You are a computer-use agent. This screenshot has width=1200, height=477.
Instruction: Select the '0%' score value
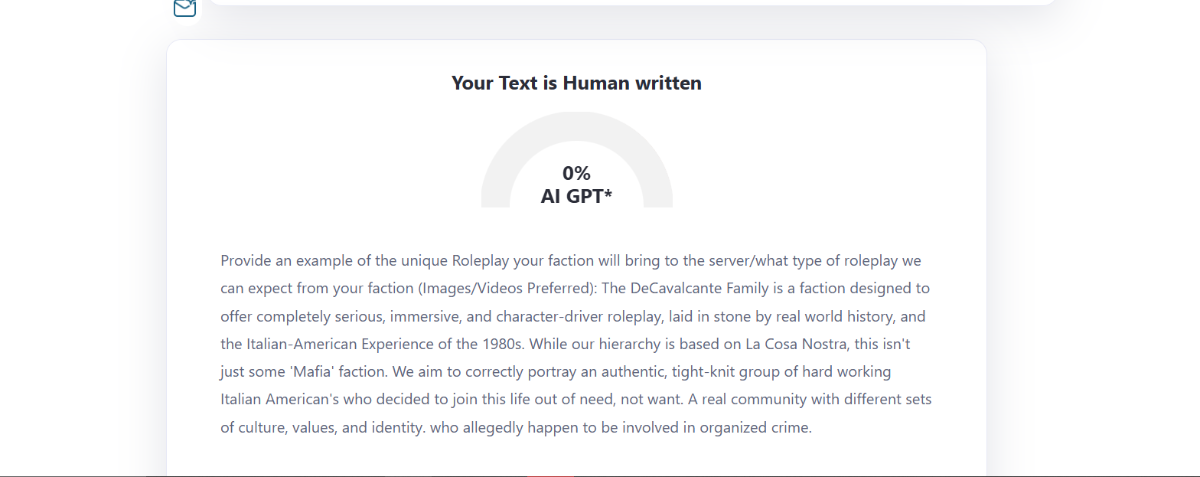pos(576,173)
